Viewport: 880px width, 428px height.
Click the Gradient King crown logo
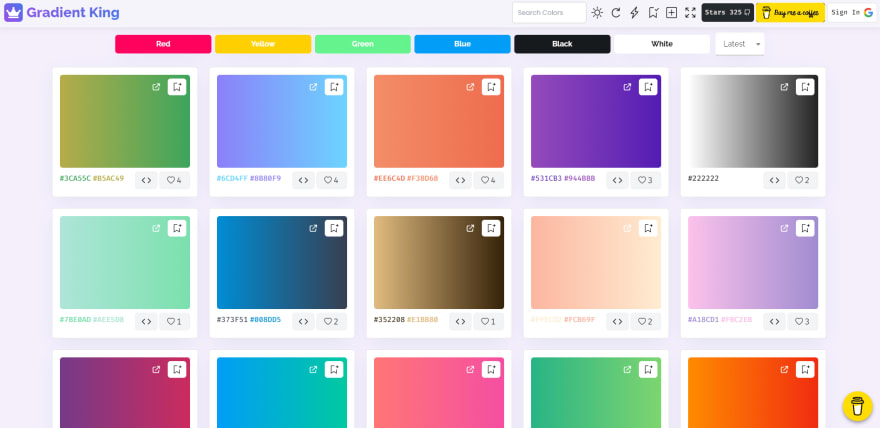tap(13, 12)
